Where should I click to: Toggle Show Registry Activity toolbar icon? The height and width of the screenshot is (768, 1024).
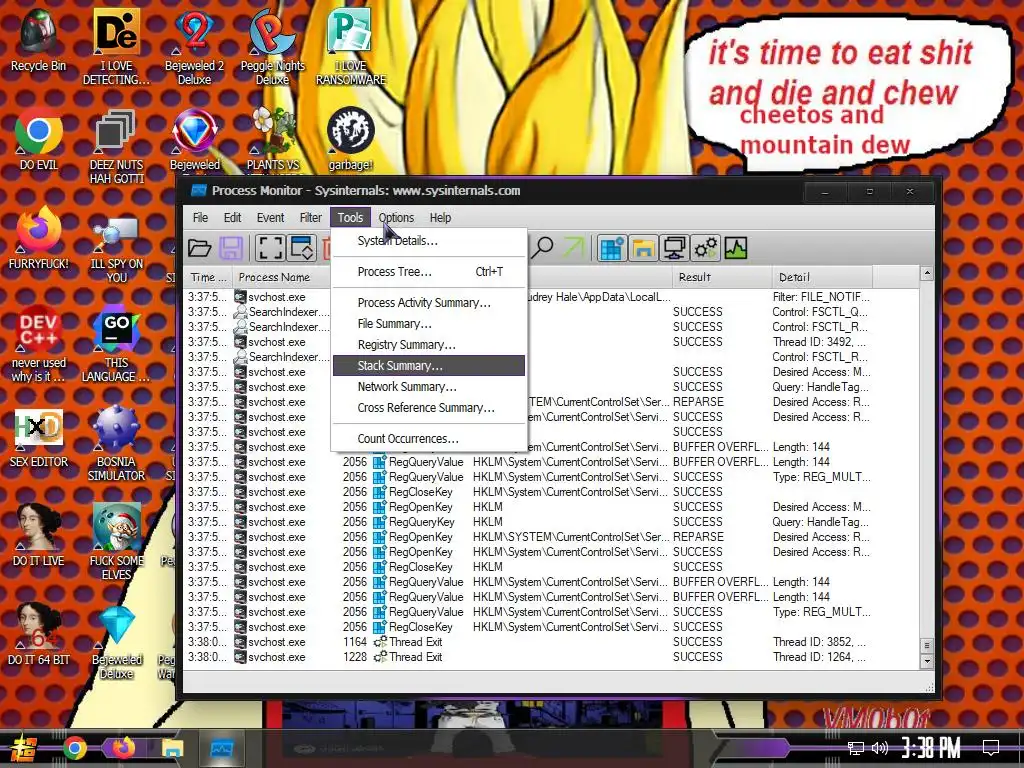coord(611,248)
